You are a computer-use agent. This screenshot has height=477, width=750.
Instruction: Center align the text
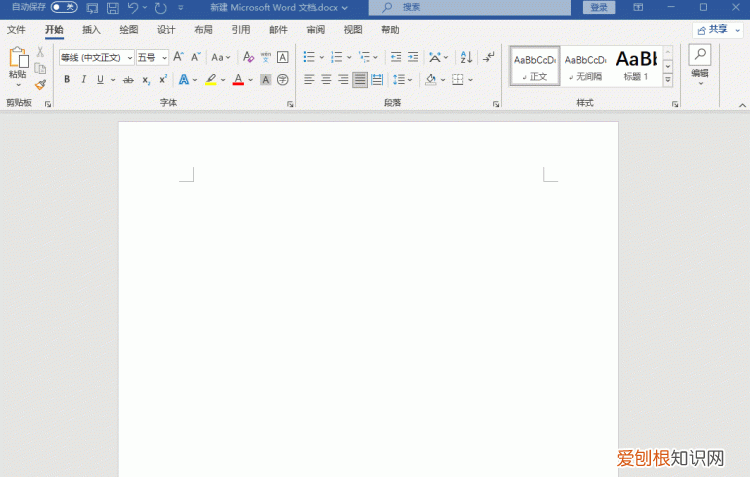pos(326,79)
